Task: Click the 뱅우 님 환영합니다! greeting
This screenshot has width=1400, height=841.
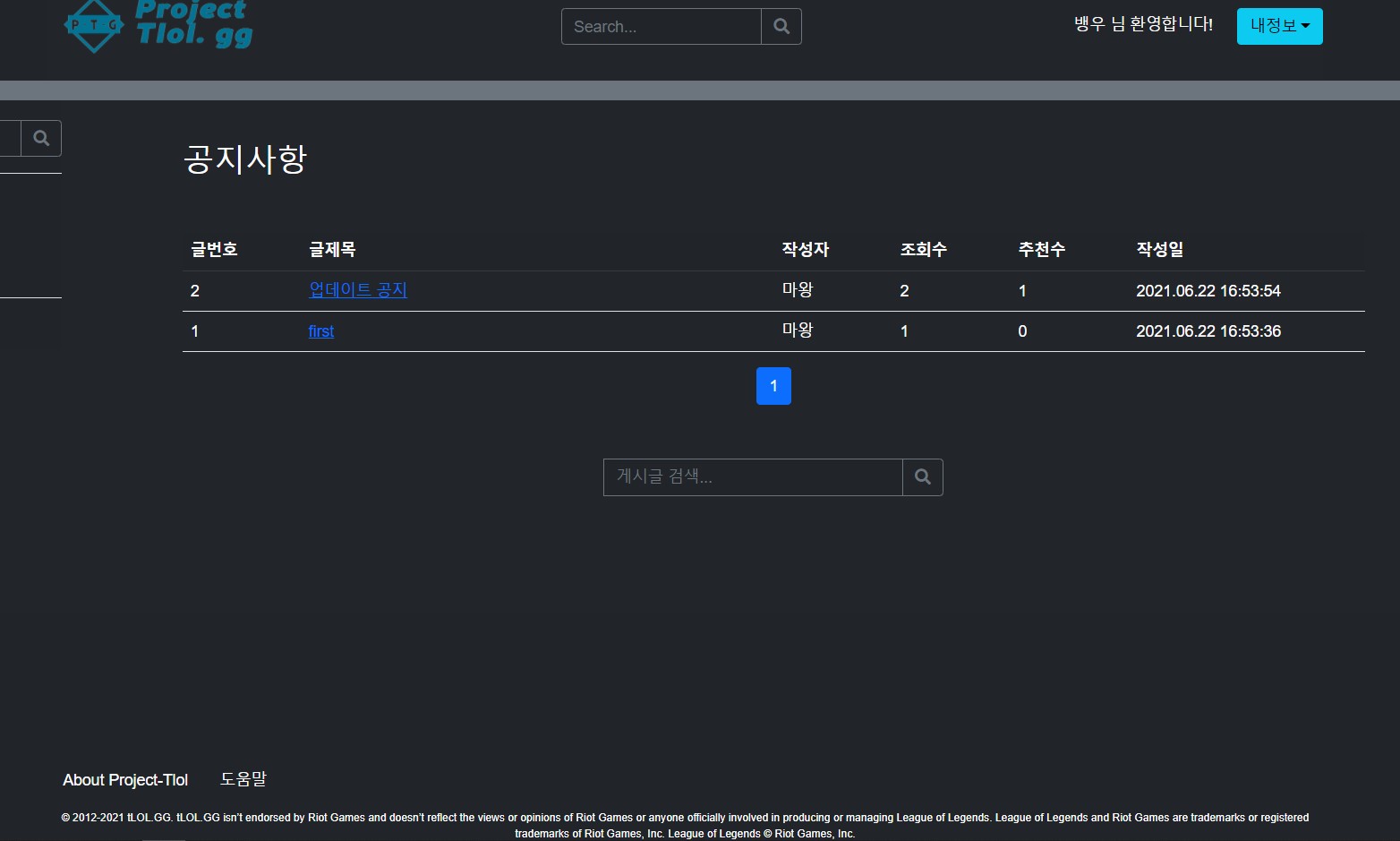Action: click(x=1144, y=24)
